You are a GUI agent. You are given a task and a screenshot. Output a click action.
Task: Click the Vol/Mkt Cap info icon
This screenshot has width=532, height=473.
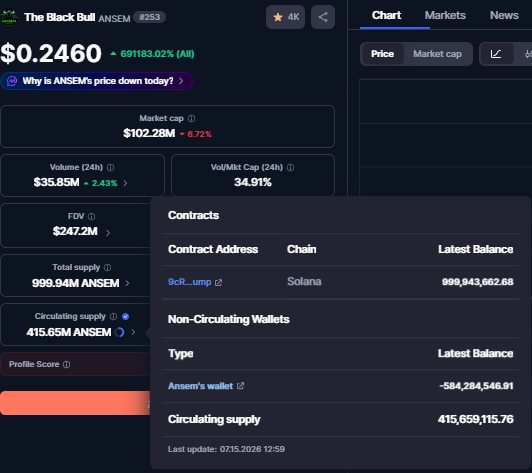click(x=290, y=167)
